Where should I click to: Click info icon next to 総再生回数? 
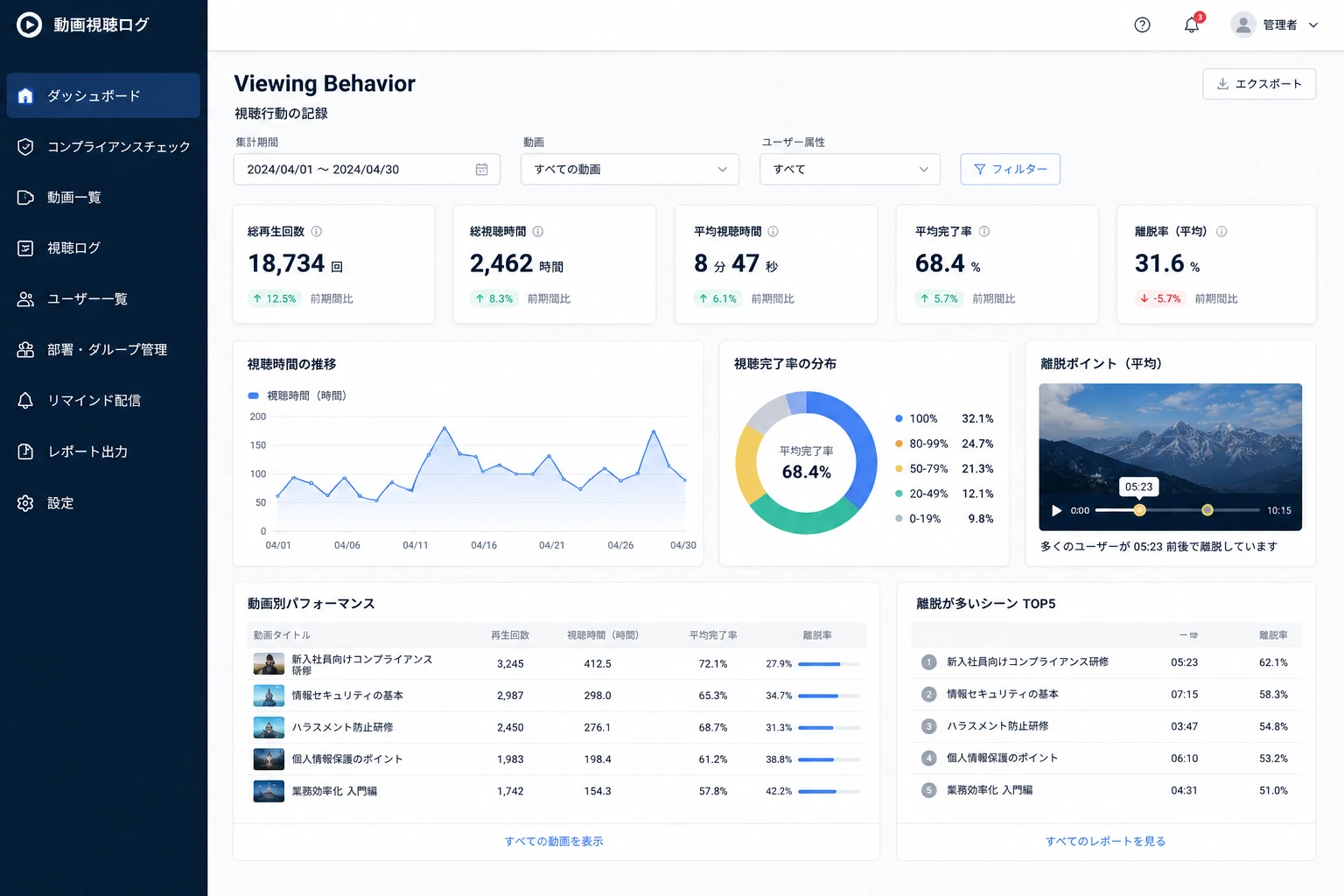point(317,231)
